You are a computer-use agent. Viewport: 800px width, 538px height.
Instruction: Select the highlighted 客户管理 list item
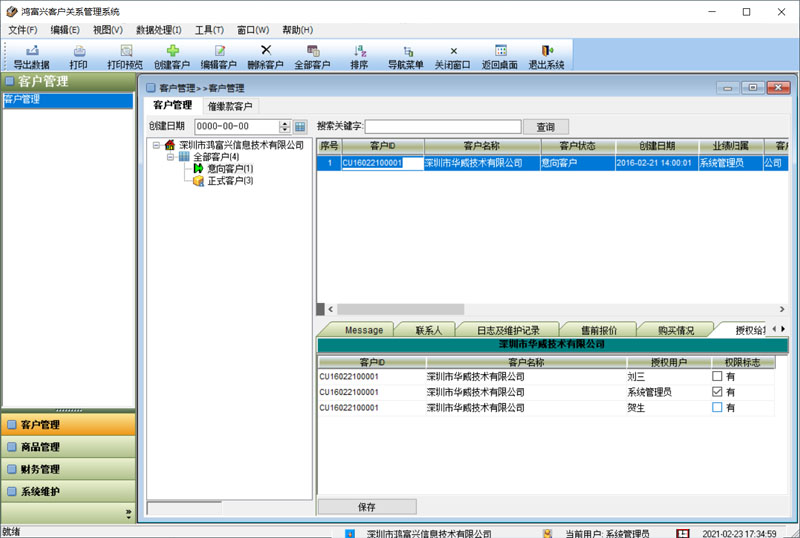68,100
